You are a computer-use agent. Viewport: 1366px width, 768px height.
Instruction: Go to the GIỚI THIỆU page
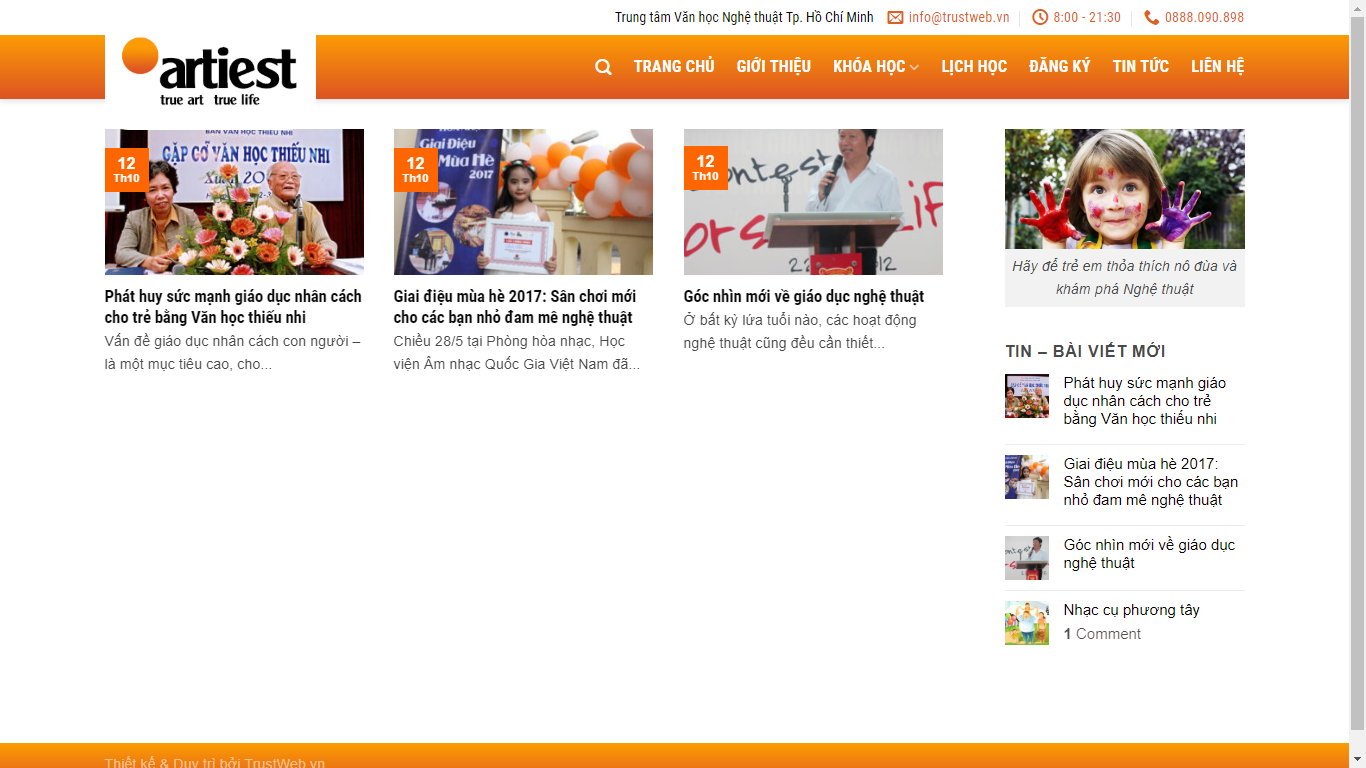point(773,67)
